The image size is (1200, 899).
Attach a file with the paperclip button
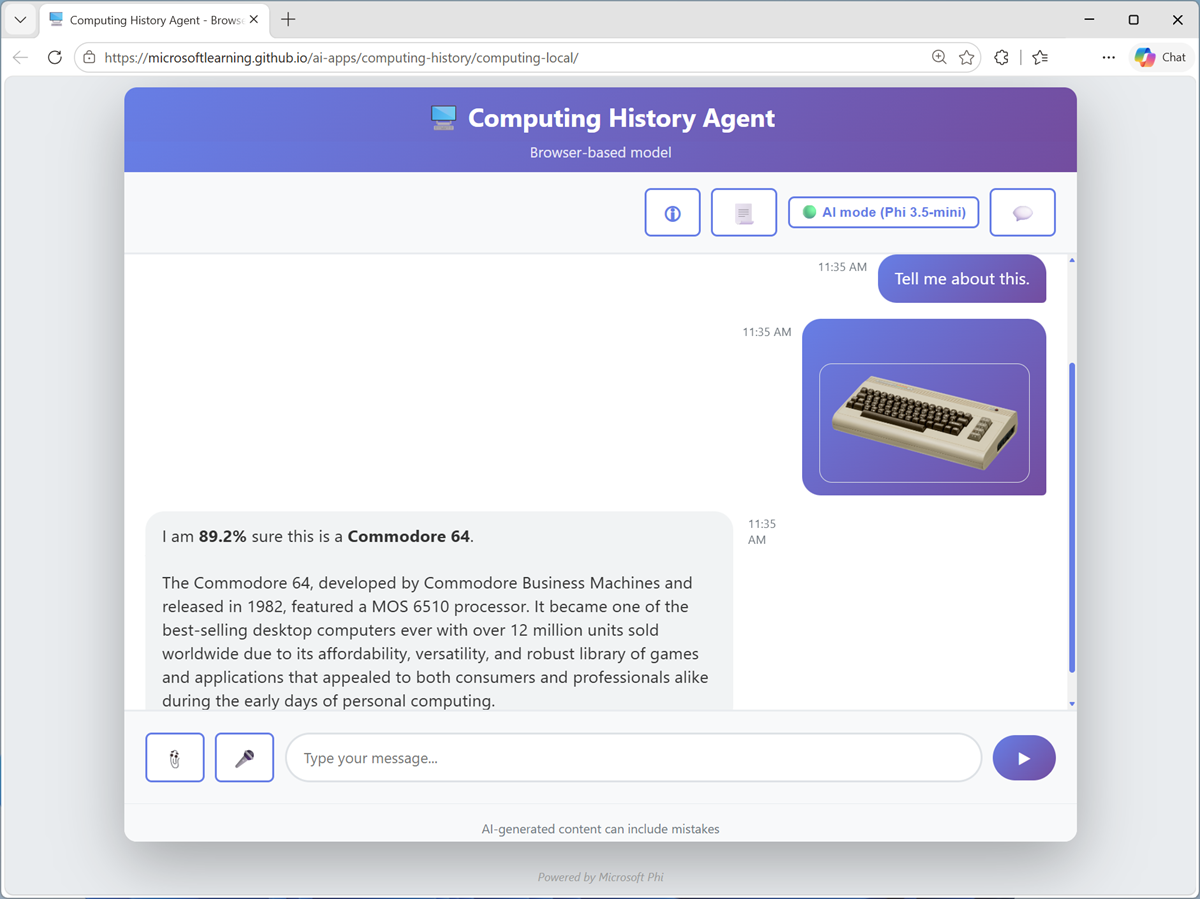tap(175, 758)
